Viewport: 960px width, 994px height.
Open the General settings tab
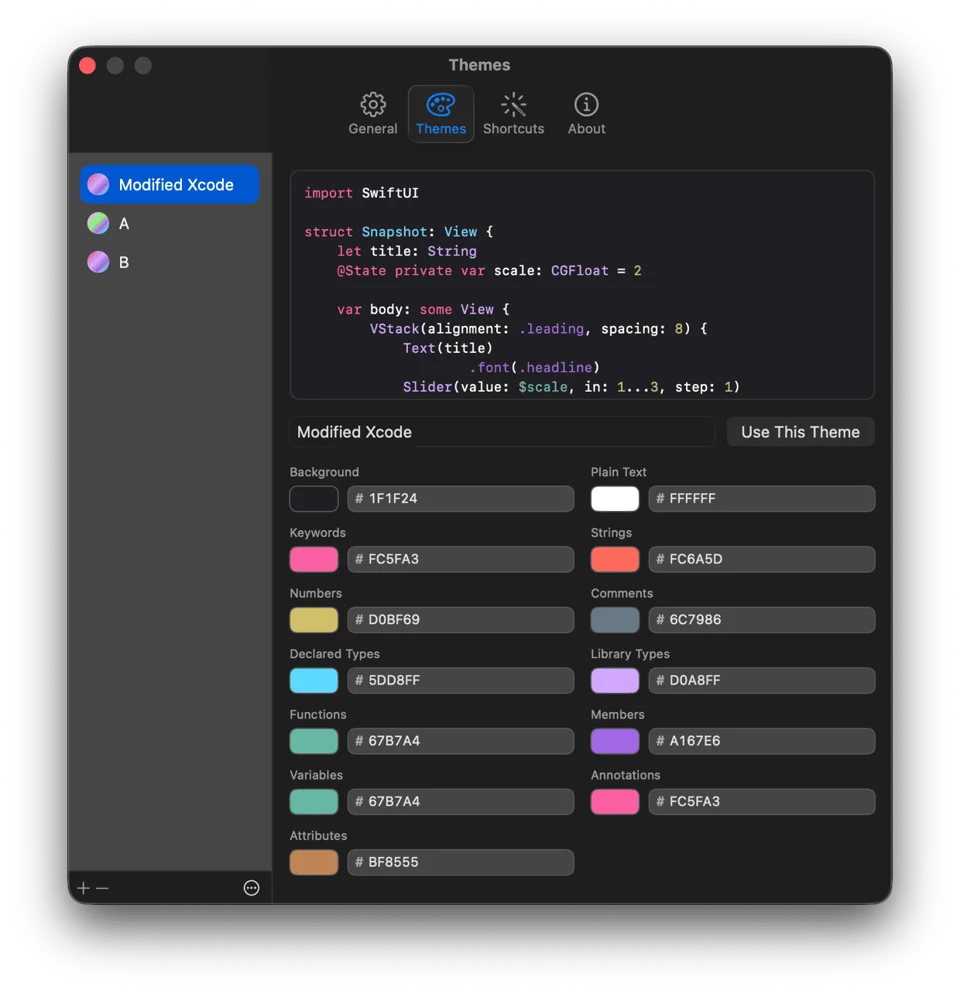click(x=372, y=114)
